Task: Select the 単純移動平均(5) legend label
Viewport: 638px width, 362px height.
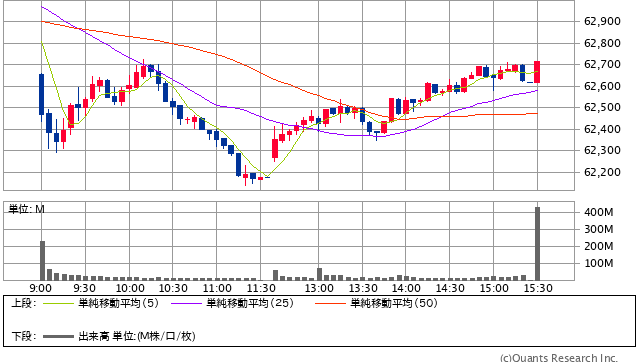Action: [x=118, y=303]
